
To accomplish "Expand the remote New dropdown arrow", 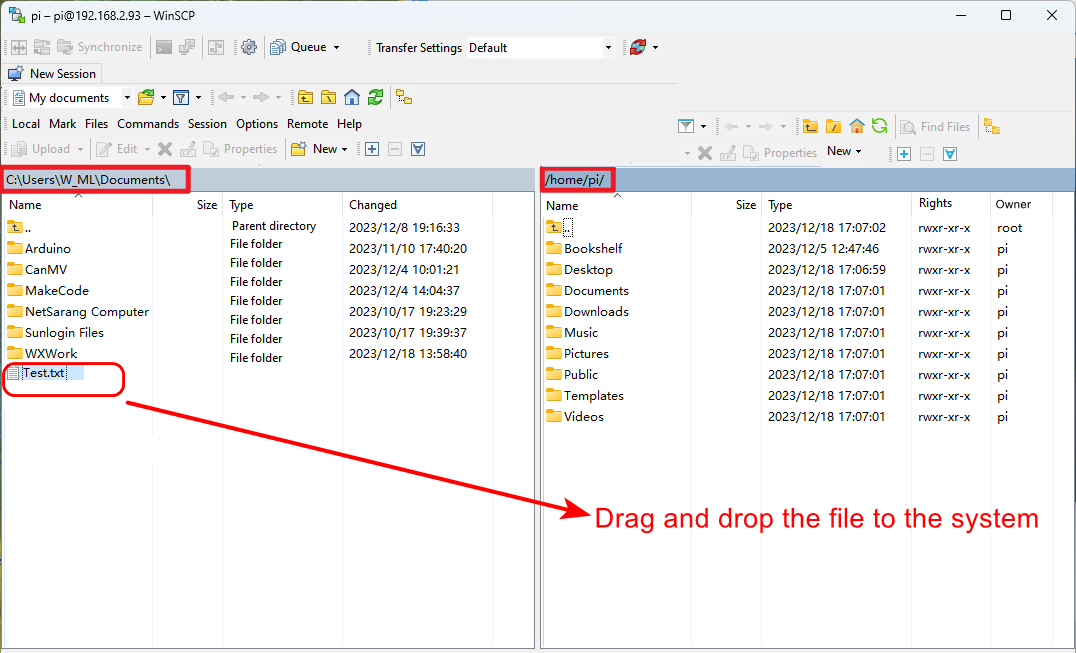I will pos(858,152).
